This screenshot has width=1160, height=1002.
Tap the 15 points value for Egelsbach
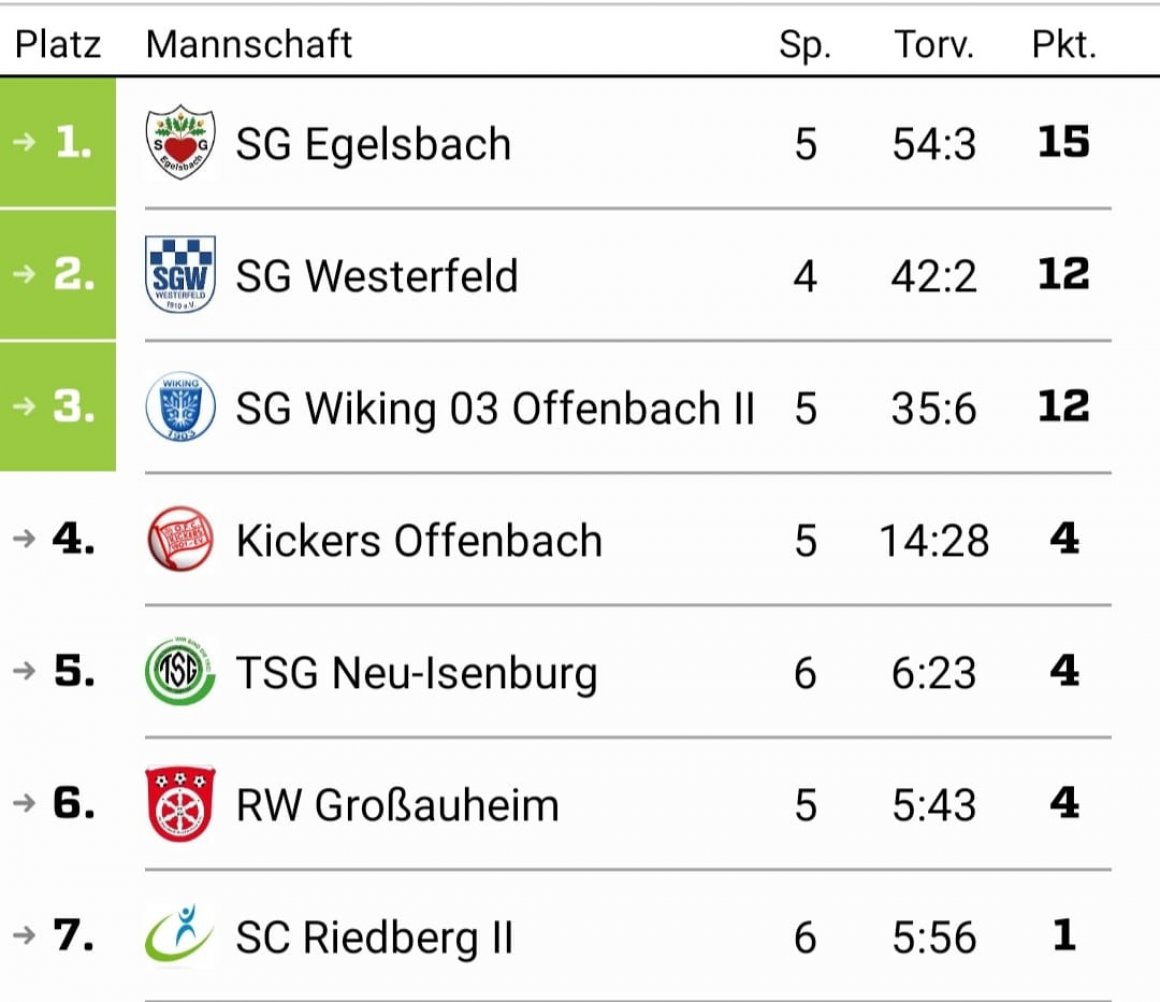pyautogui.click(x=1064, y=142)
